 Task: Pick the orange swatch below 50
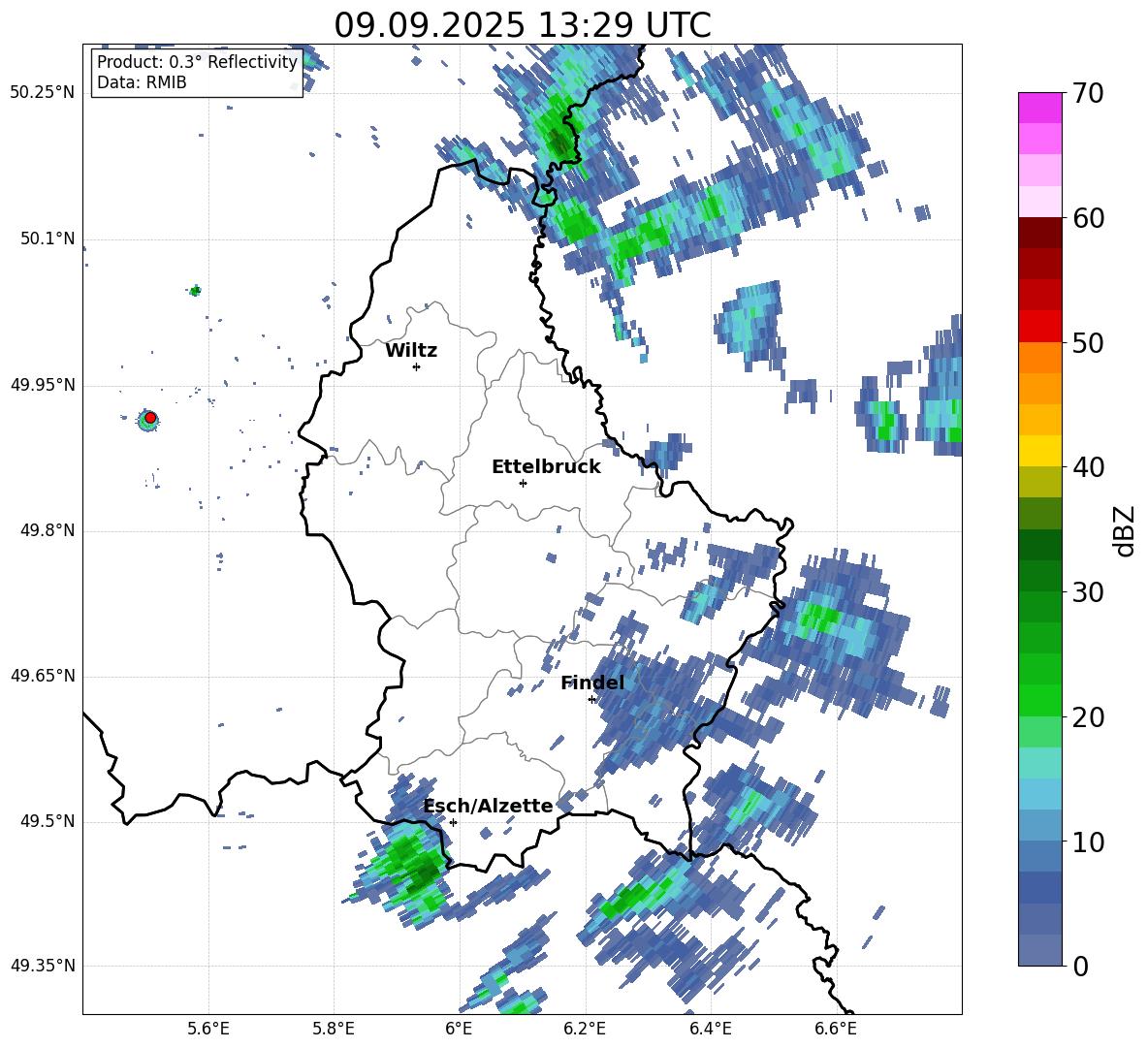click(1040, 357)
